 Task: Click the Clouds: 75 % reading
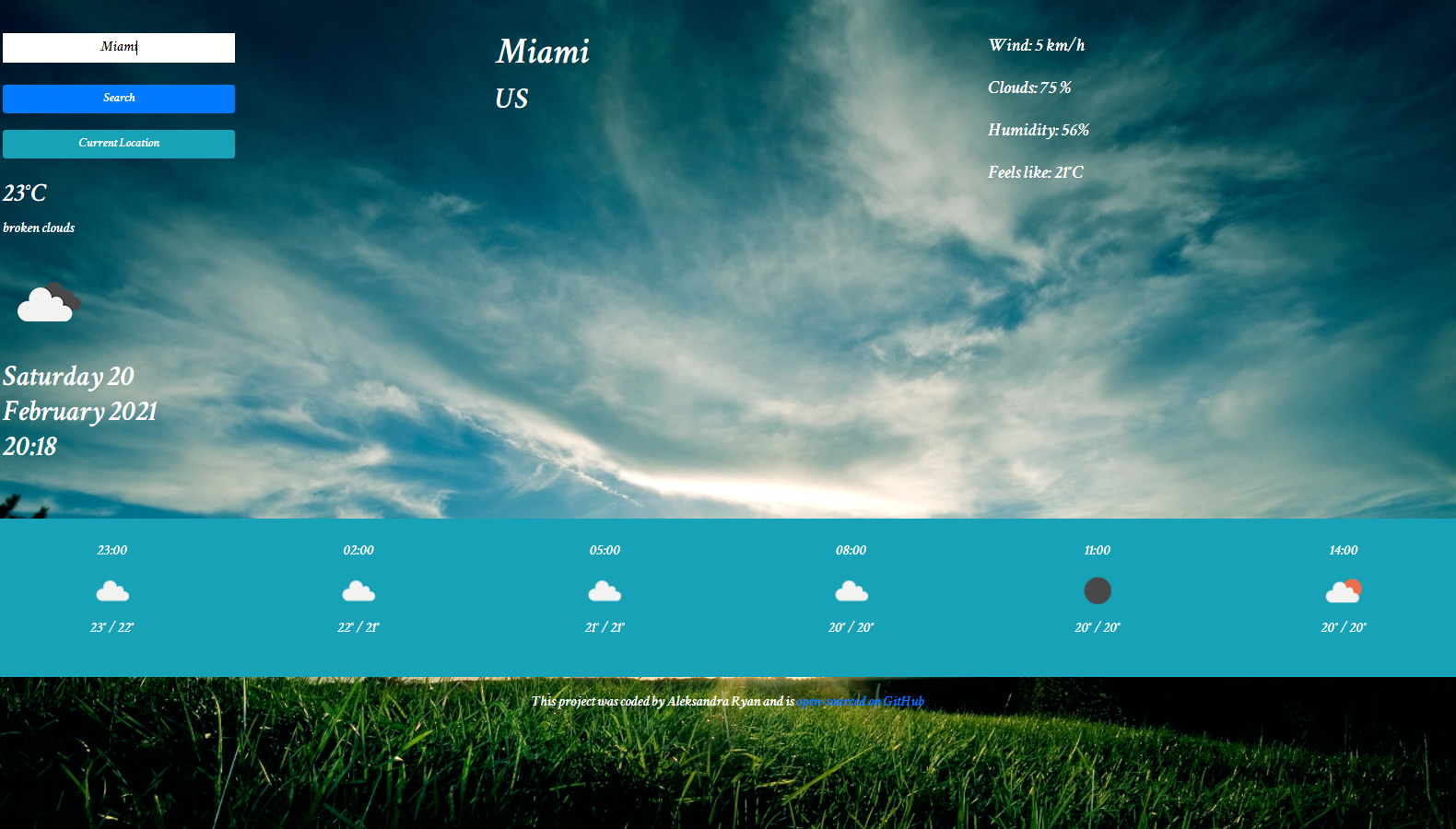click(1029, 88)
